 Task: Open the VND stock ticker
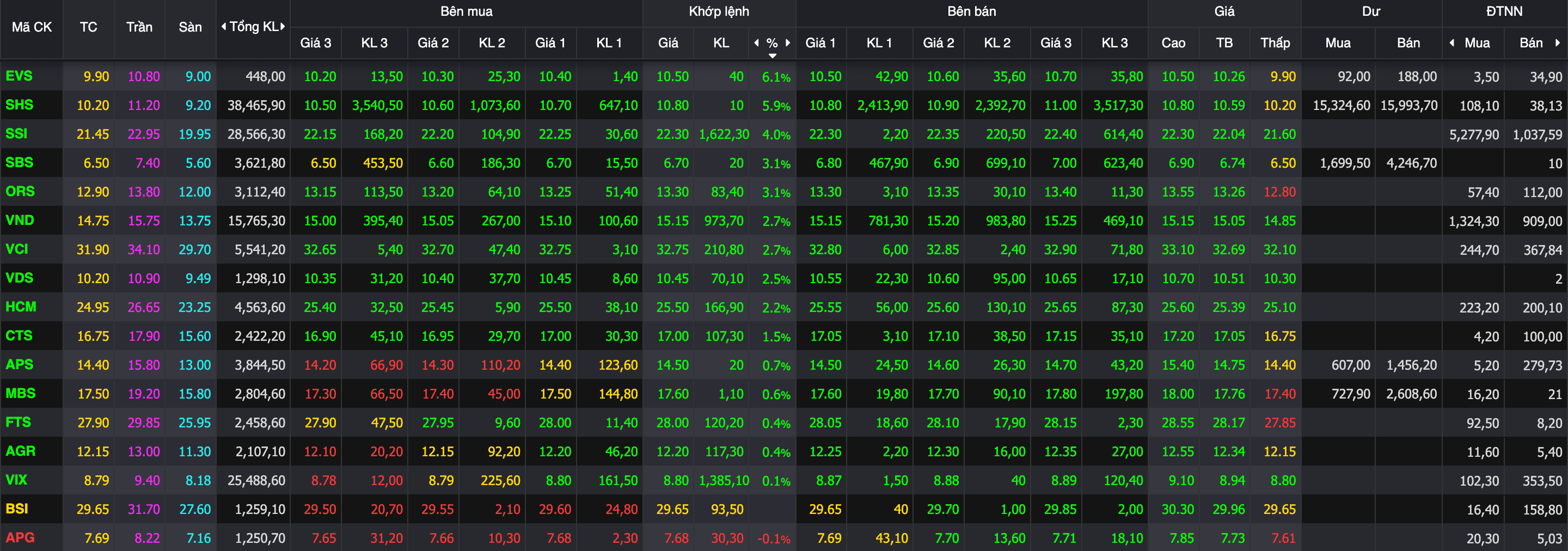20,220
